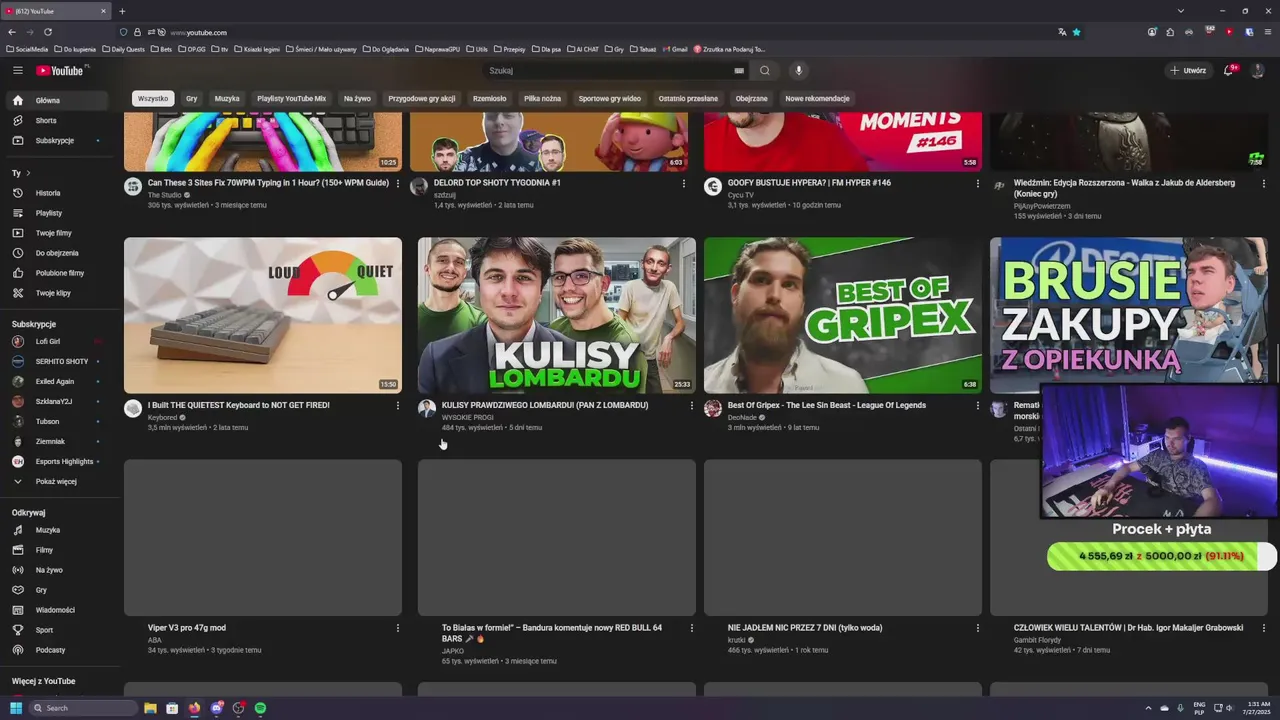Open Główna home in sidebar

pos(55,100)
